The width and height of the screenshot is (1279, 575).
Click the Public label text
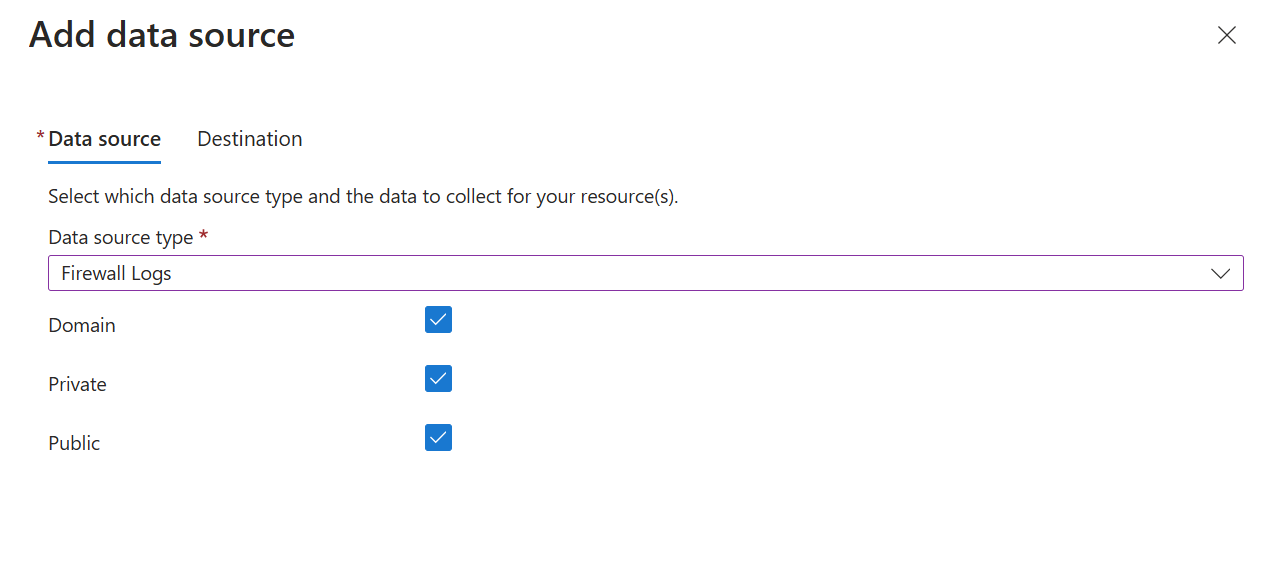click(x=74, y=443)
